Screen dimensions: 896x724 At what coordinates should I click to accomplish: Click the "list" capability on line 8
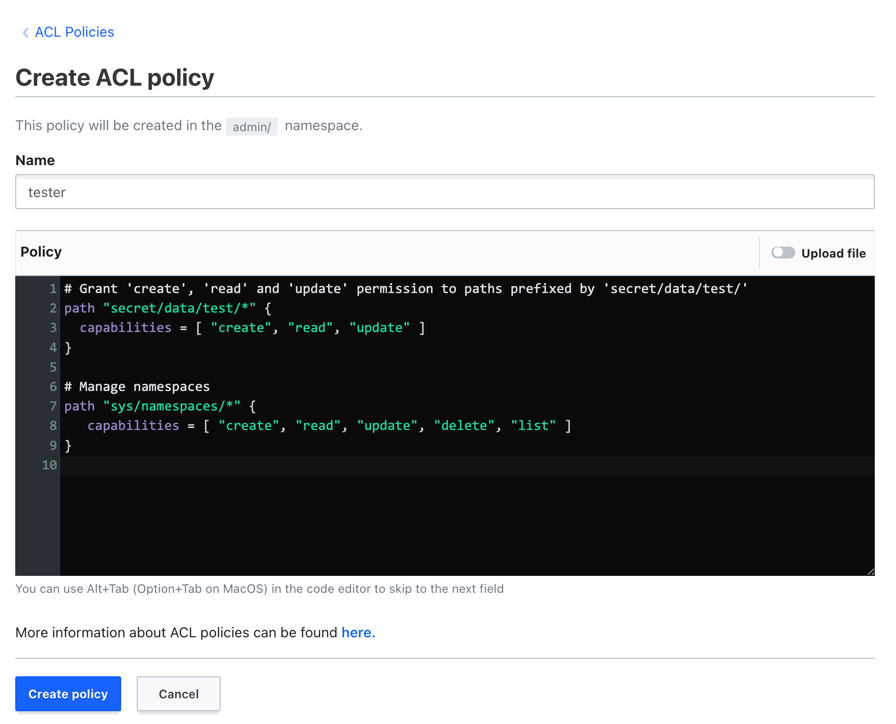pyautogui.click(x=533, y=426)
